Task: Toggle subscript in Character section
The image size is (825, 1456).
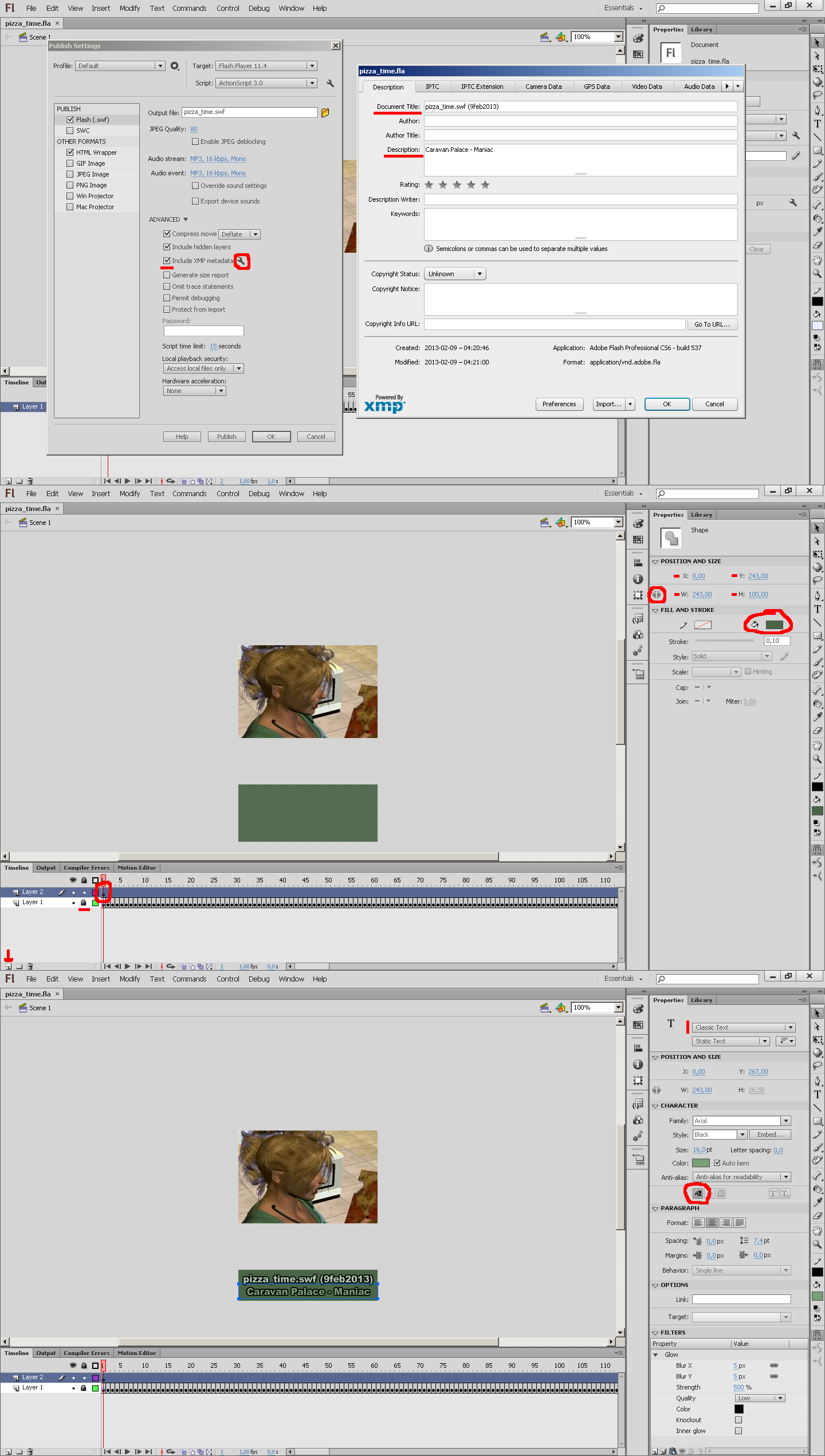Action: point(785,1194)
